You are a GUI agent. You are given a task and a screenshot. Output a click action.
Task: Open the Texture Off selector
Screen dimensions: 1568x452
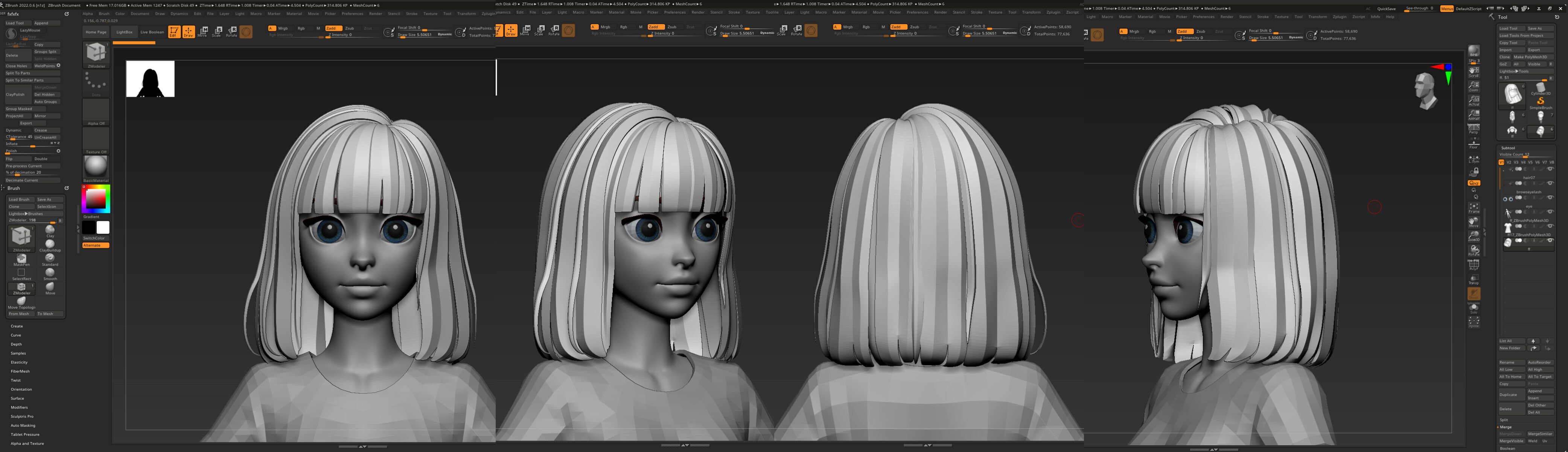coord(96,140)
